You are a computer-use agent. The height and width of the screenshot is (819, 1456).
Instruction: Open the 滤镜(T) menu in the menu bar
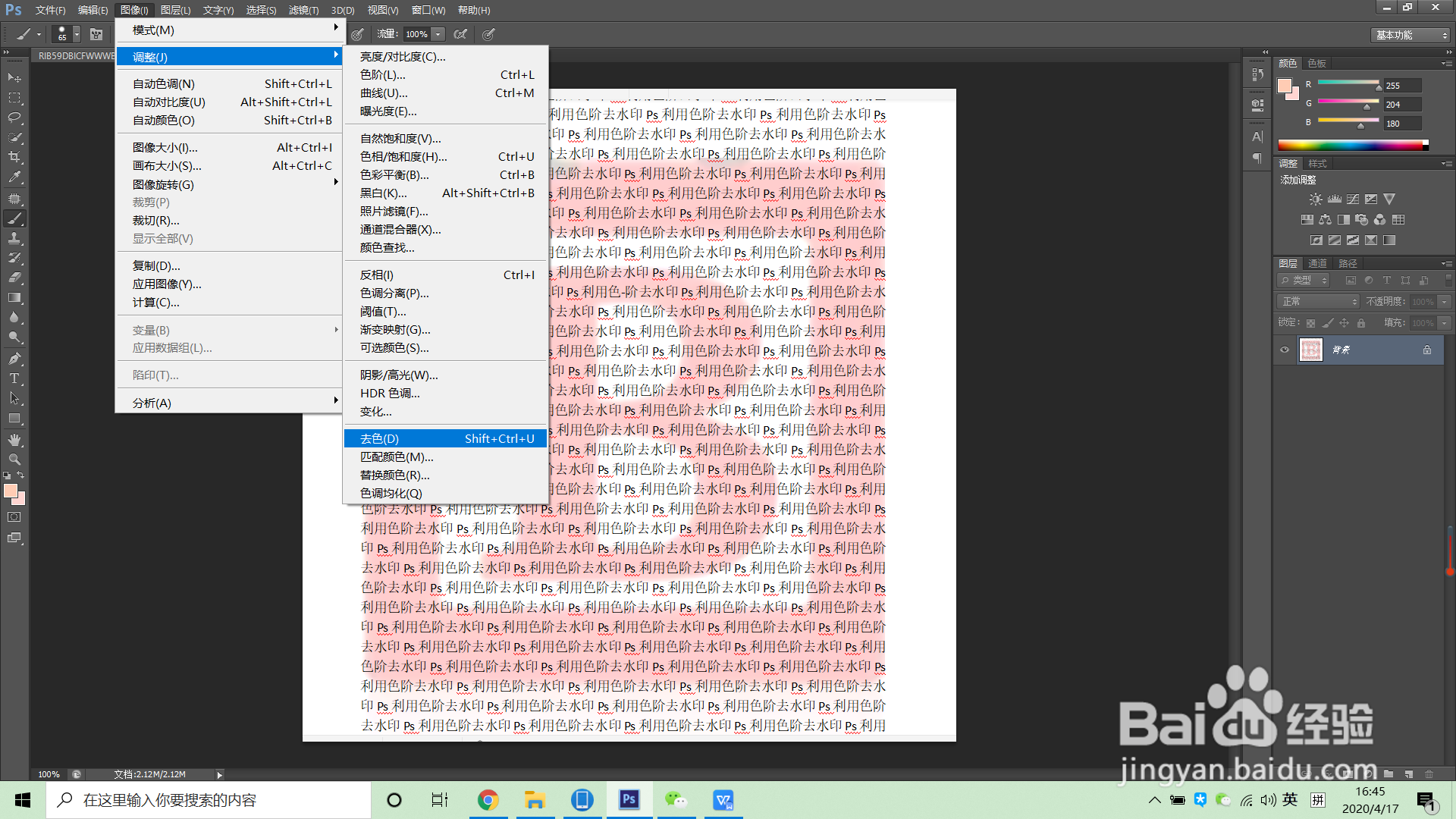click(303, 10)
